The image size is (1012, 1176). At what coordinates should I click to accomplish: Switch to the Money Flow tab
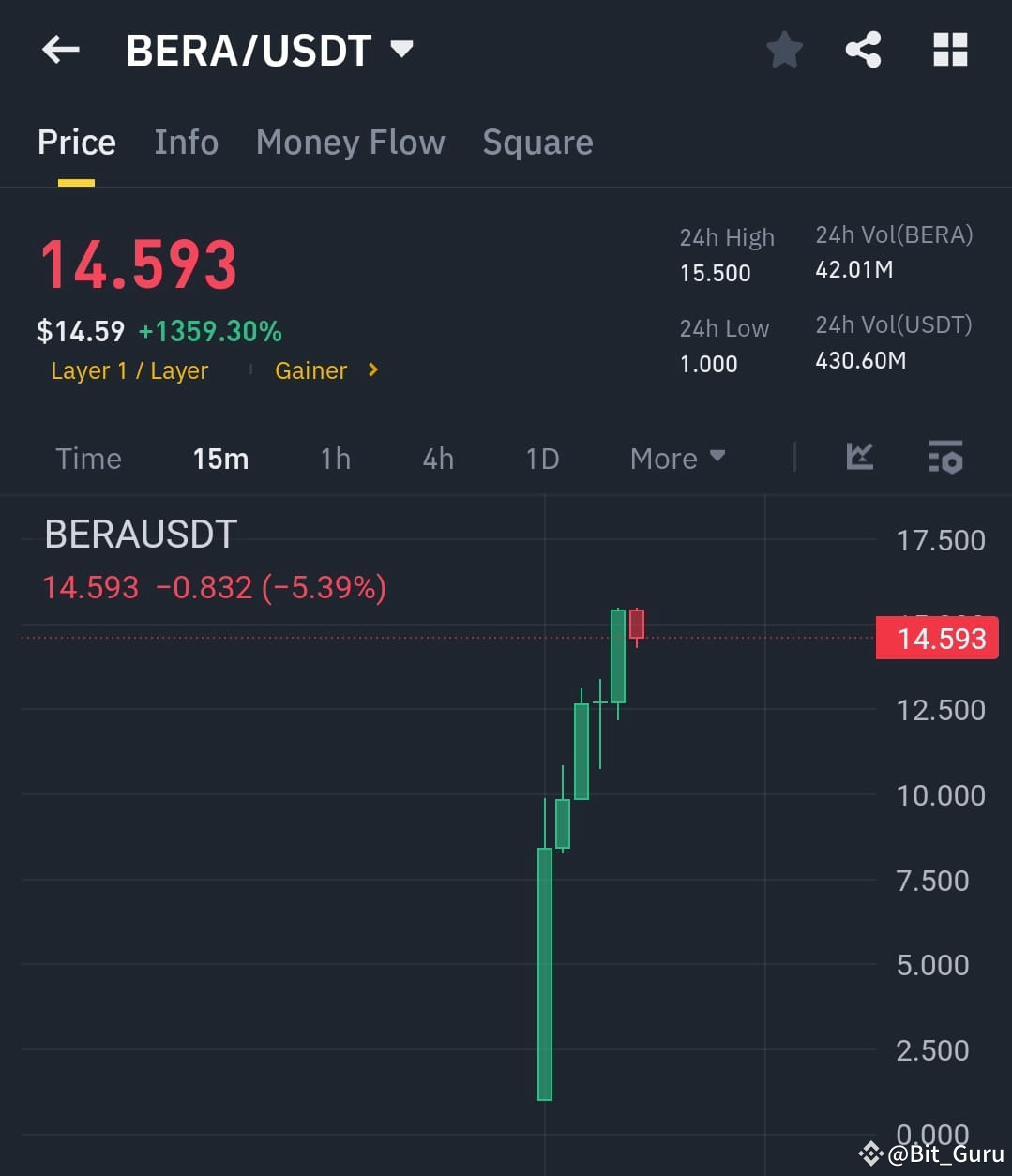click(350, 143)
